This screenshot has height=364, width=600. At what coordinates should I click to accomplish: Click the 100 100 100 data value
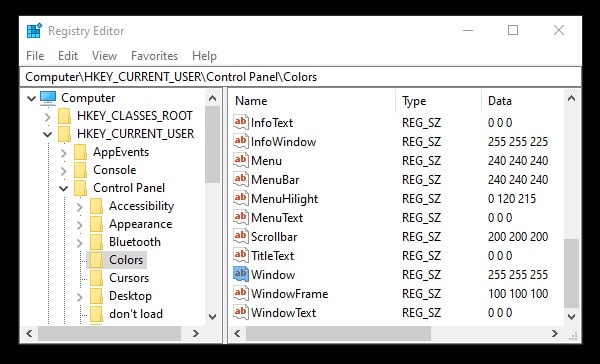point(518,294)
